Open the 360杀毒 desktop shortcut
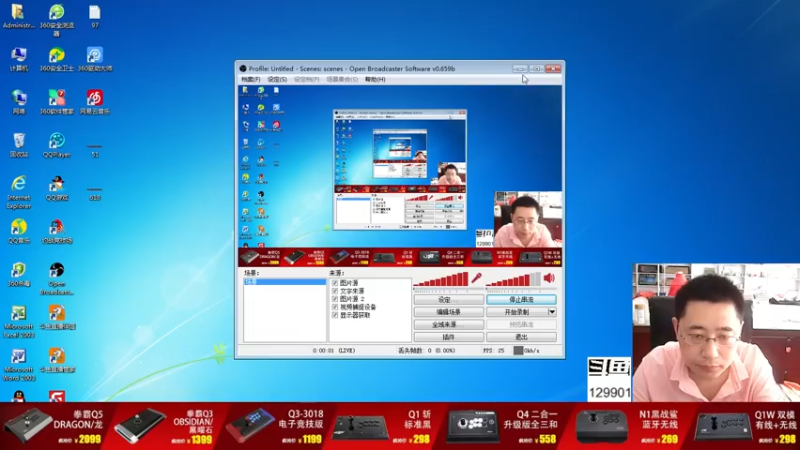The height and width of the screenshot is (450, 800). tap(18, 274)
